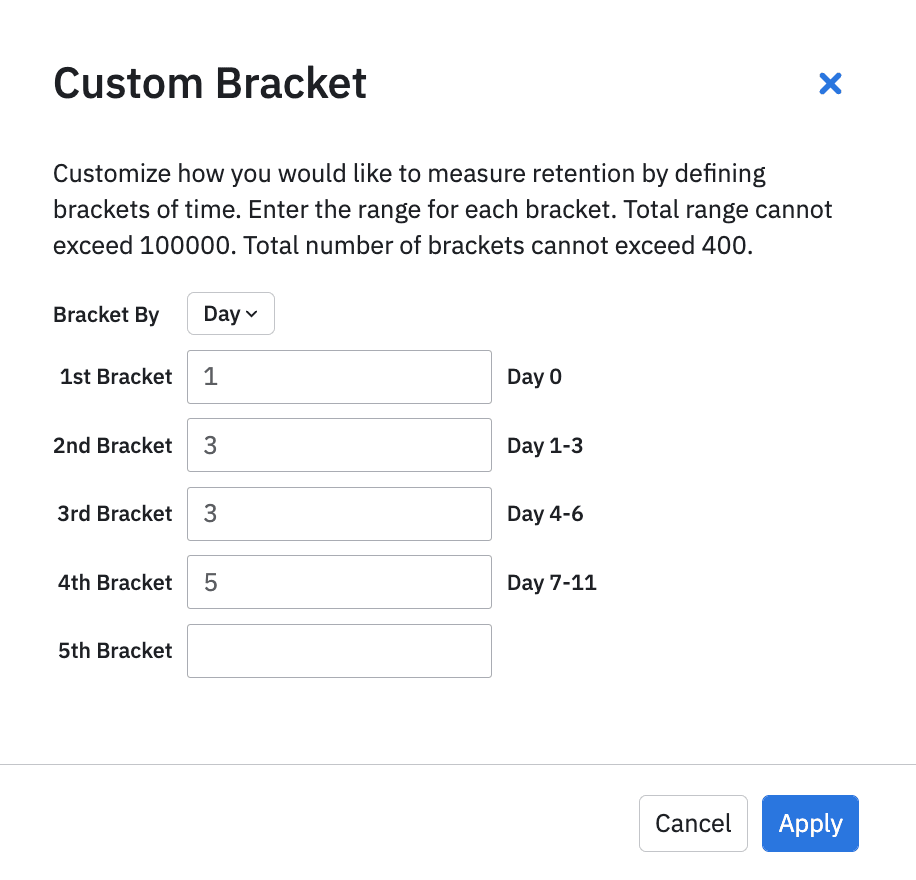The image size is (916, 880).
Task: Click the 2nd Bracket row label
Action: (113, 445)
